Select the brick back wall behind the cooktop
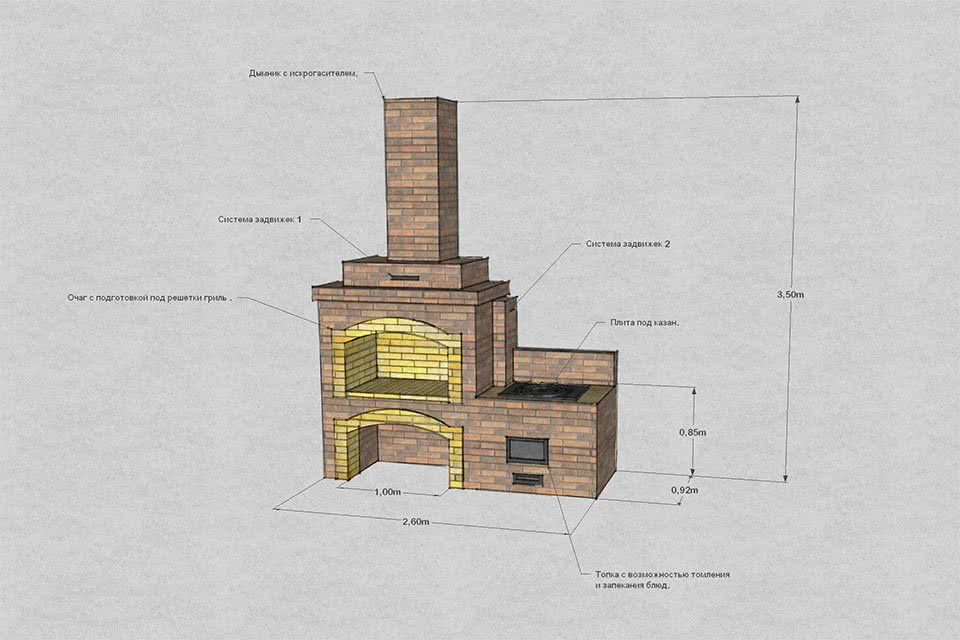Screen dimensions: 960x640 click(x=563, y=365)
